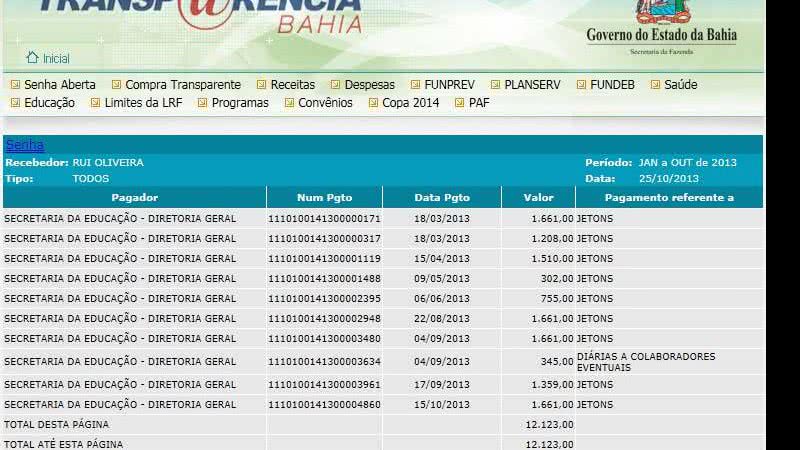This screenshot has height=450, width=800.
Task: Click the bullet icon beside Copa 2014
Action: point(373,103)
